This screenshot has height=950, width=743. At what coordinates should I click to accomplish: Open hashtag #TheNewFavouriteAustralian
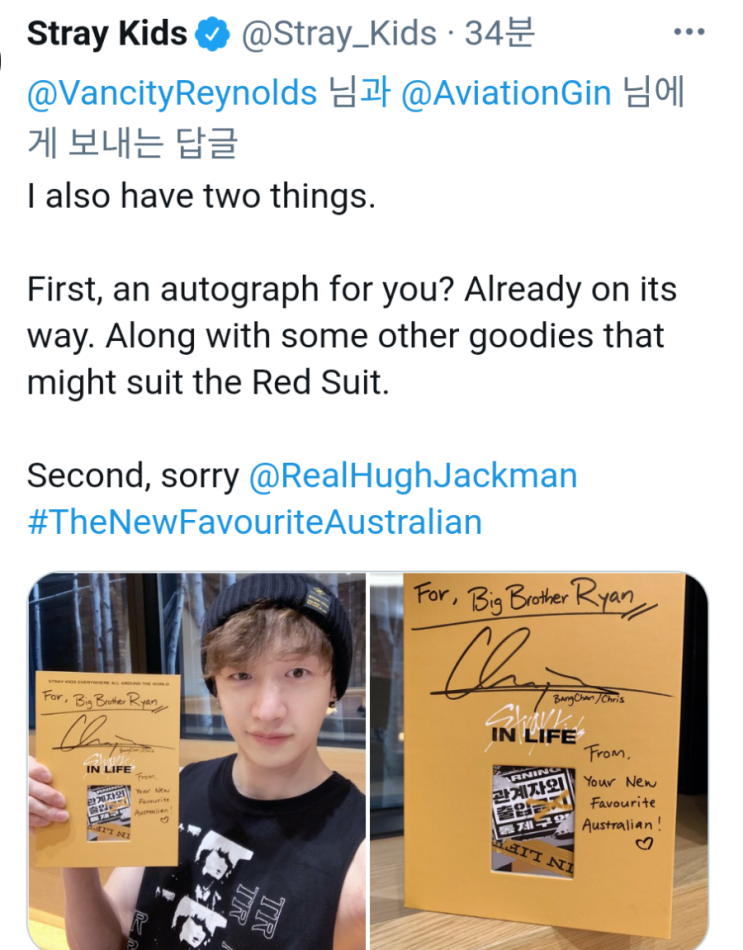coord(255,522)
